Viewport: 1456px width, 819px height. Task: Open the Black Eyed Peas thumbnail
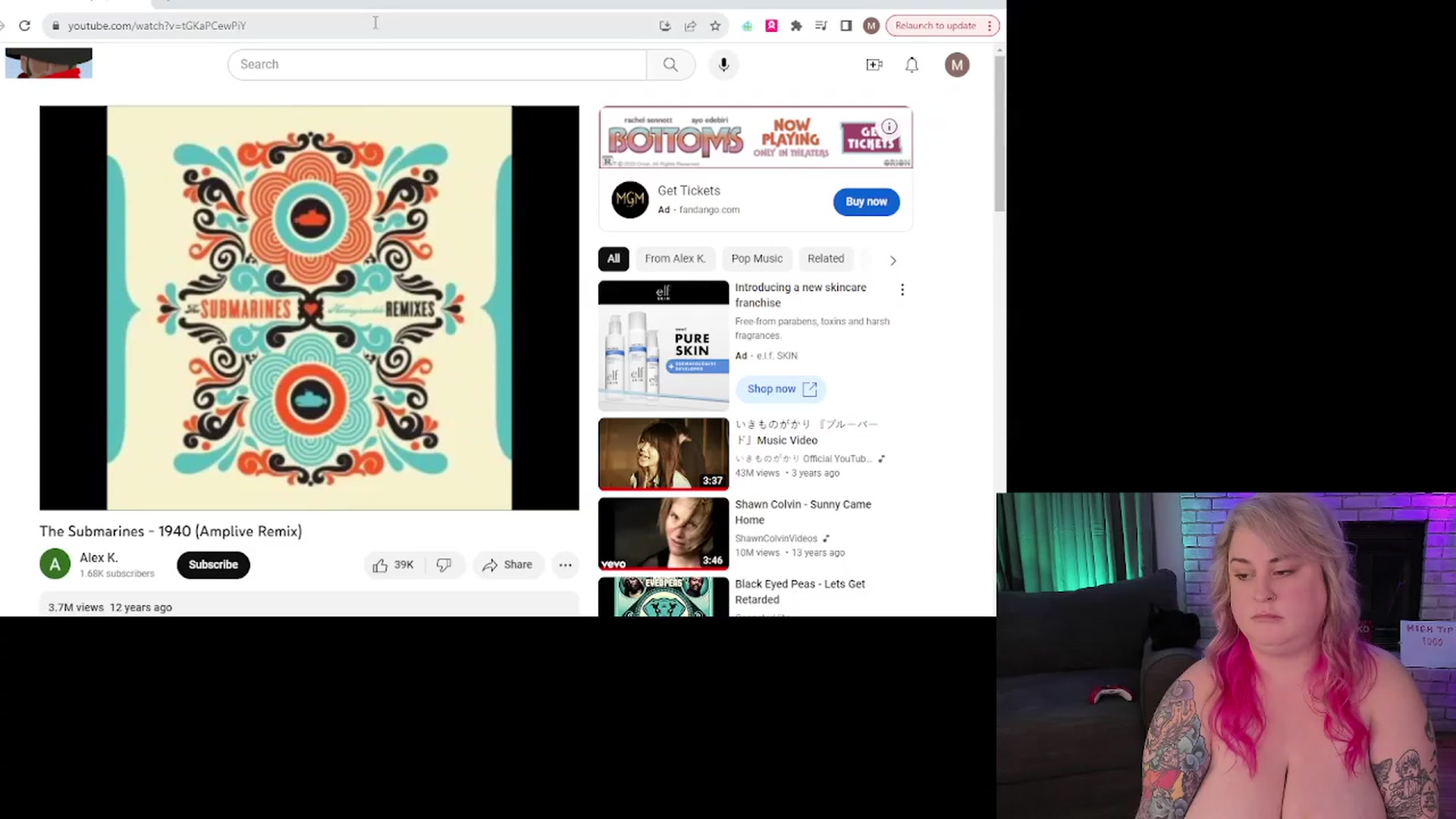point(664,597)
